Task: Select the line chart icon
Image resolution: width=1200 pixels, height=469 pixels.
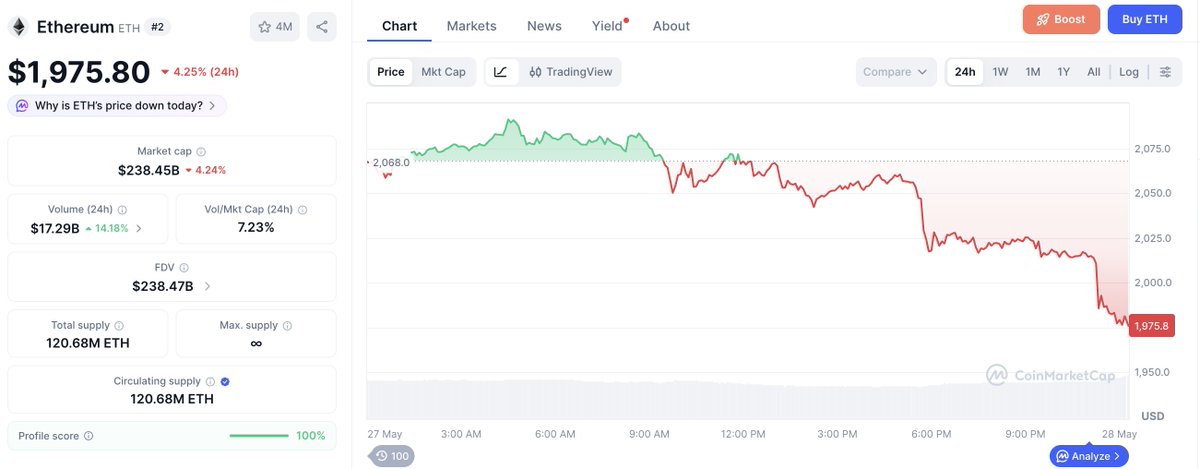Action: tap(501, 72)
